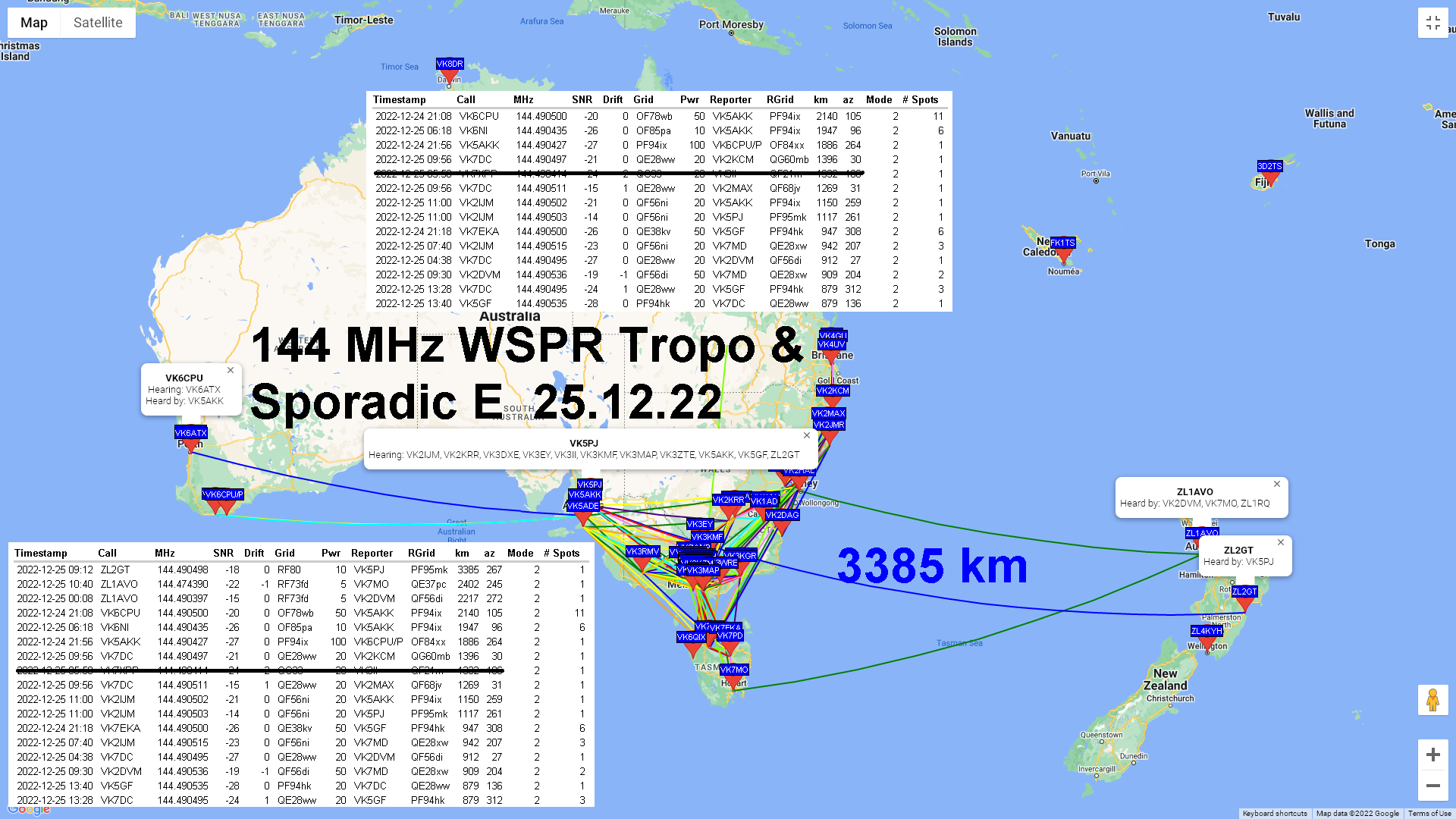This screenshot has height=819, width=1456.
Task: Zoom out of the map
Action: tap(1433, 786)
